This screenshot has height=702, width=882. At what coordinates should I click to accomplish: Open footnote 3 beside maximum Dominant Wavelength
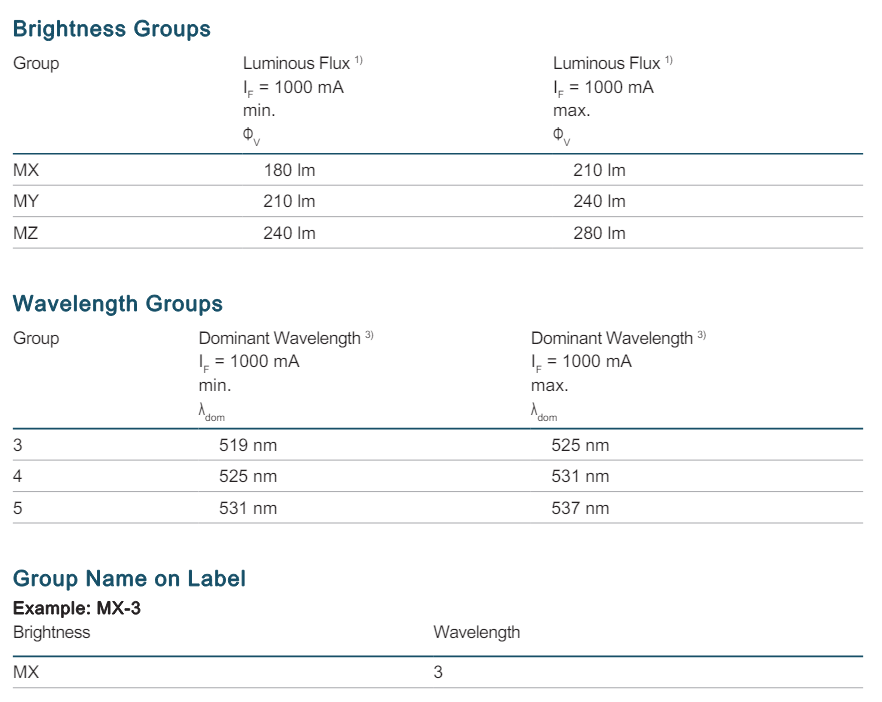point(701,335)
